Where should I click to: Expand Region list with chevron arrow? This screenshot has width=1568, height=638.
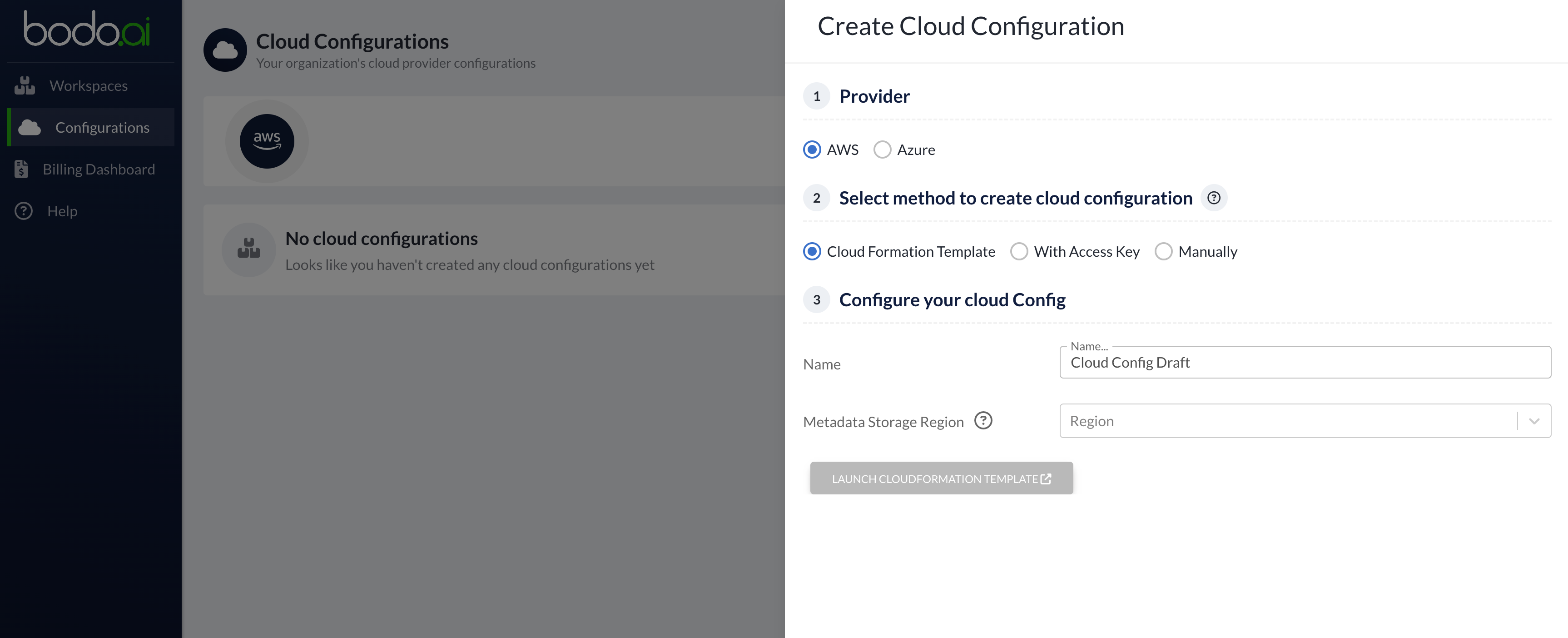(x=1534, y=421)
